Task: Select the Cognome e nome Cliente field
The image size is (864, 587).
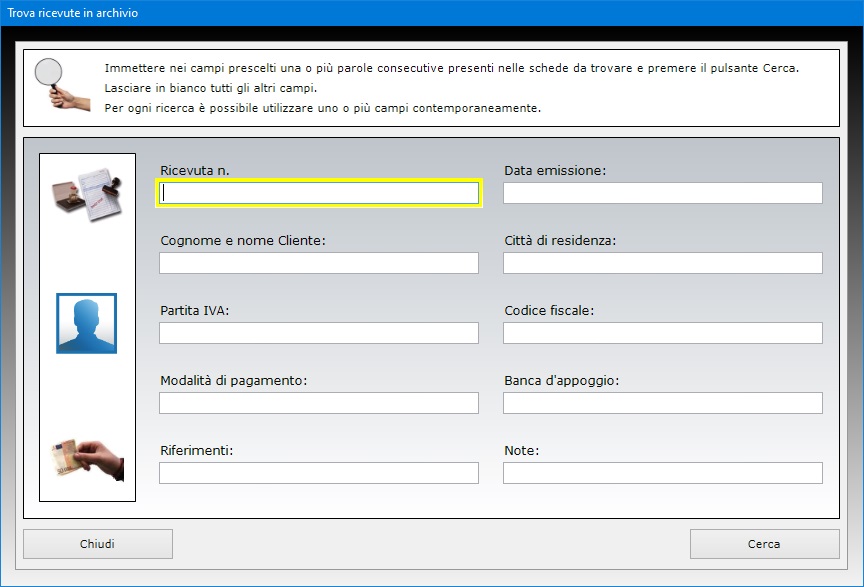Action: [x=319, y=263]
